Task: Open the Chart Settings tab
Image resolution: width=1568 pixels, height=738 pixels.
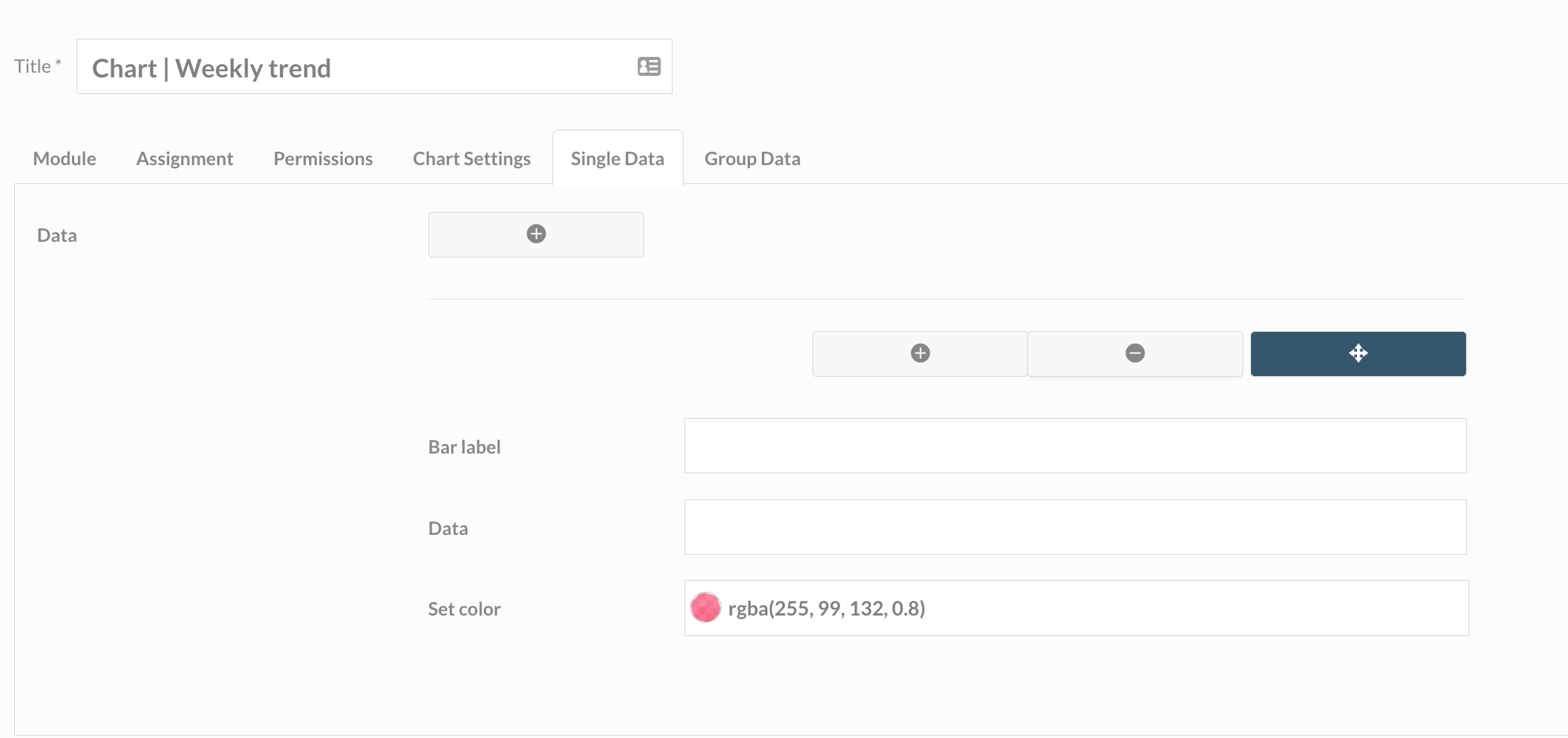Action: [471, 158]
